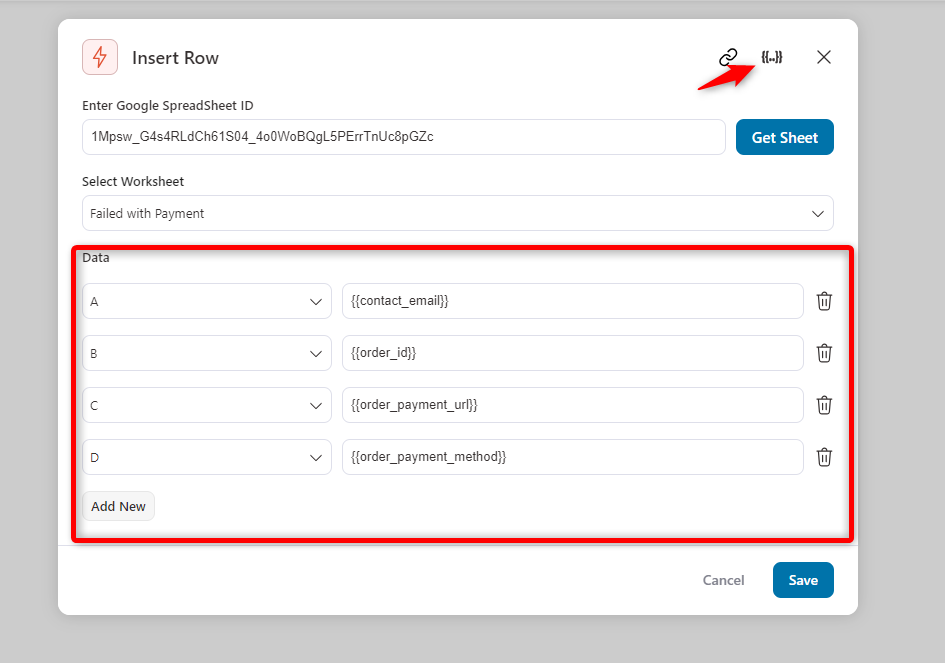Edit the {{contact_email}} value field

pyautogui.click(x=573, y=301)
